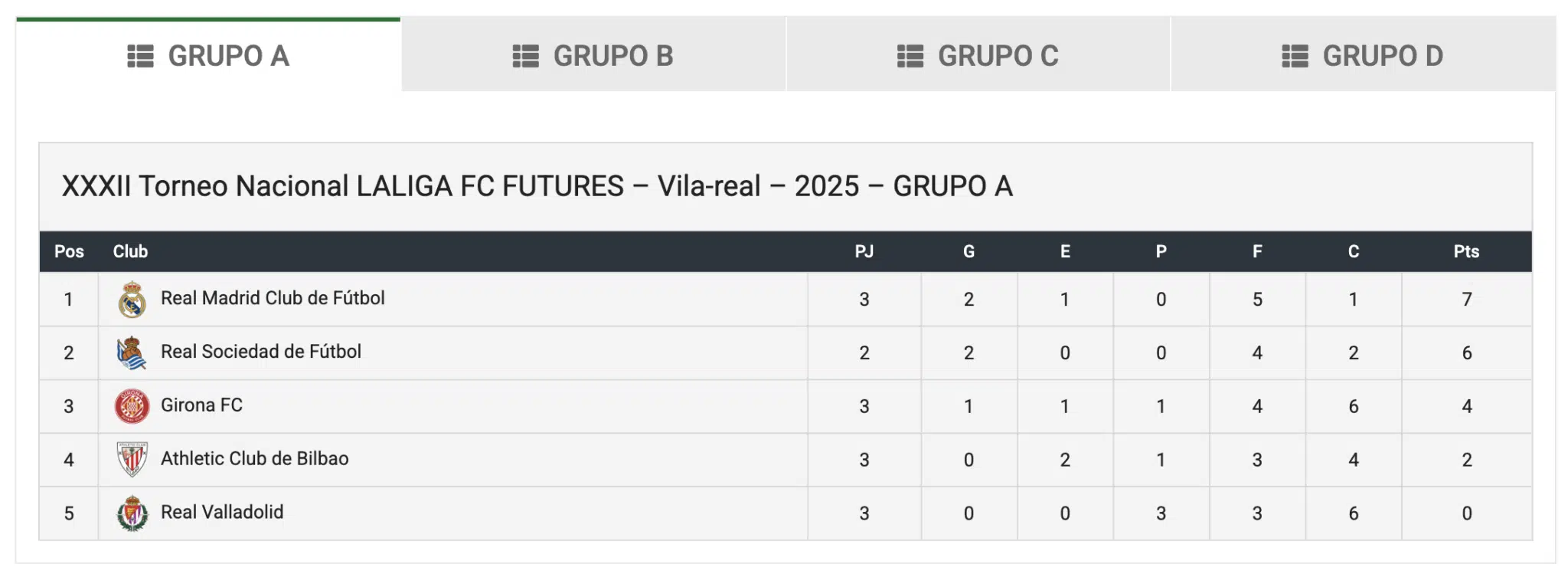1568x577 pixels.
Task: Click the PJ column header
Action: coord(864,251)
